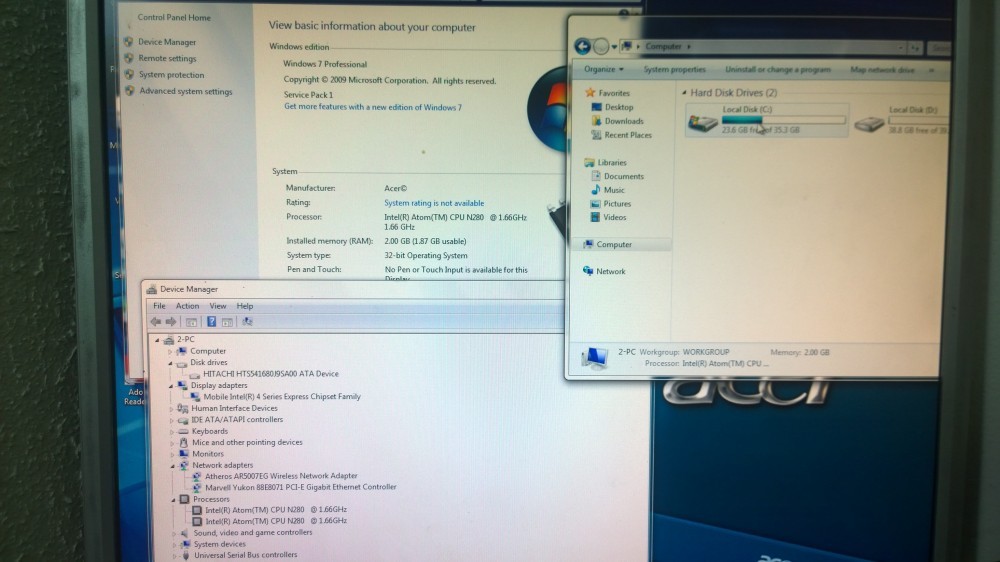
Task: Collapse the Processors node
Action: pos(173,499)
